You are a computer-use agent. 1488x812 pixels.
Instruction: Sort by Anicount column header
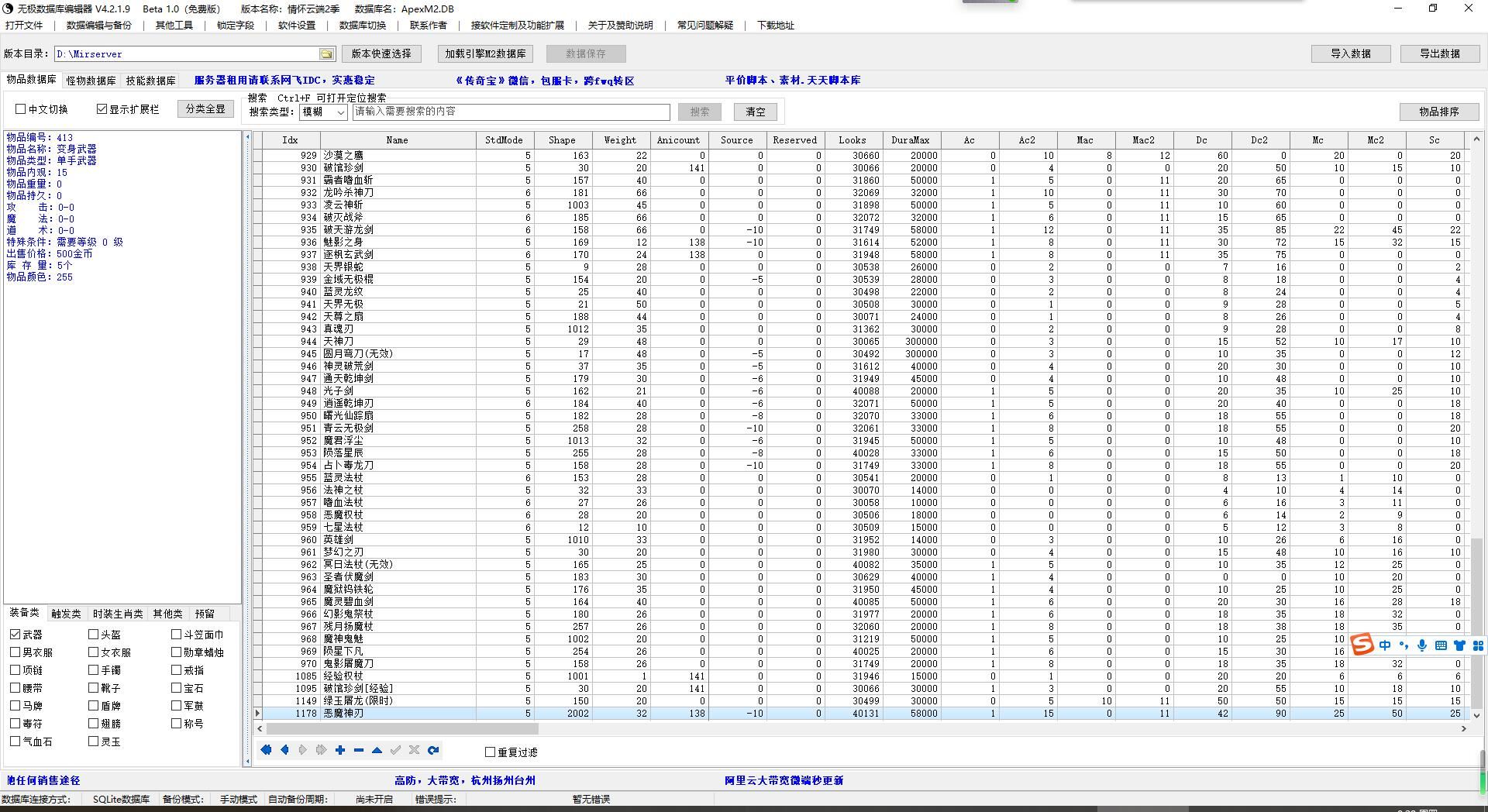click(679, 140)
